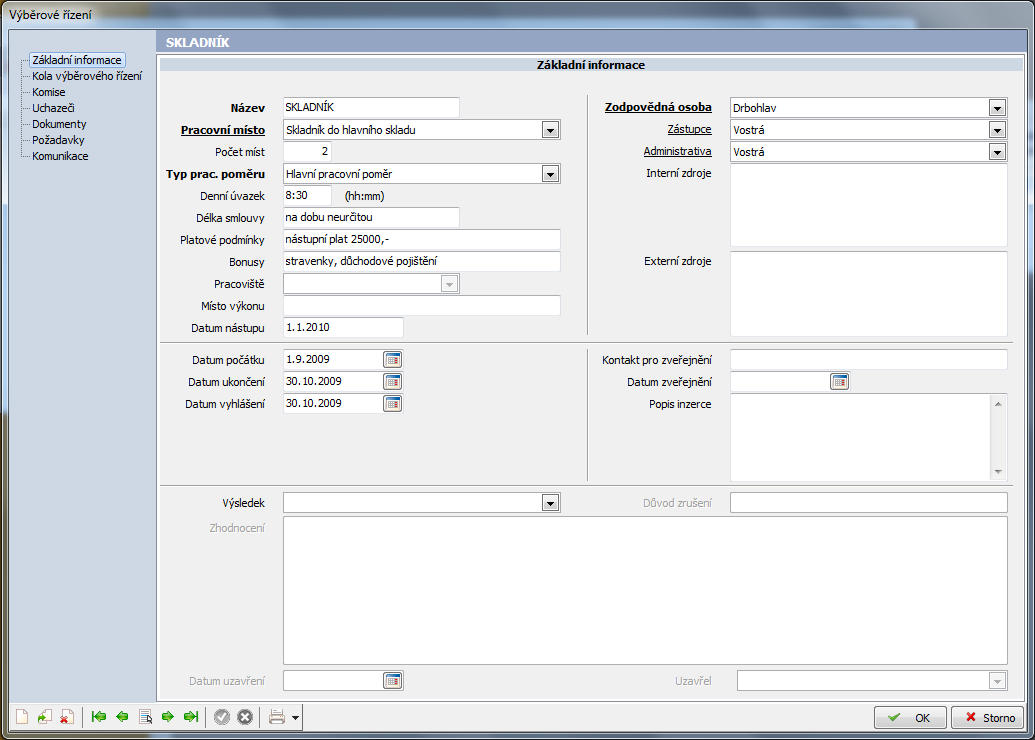Expand the Výsledek dropdown
Viewport: 1035px width, 740px height.
point(551,503)
